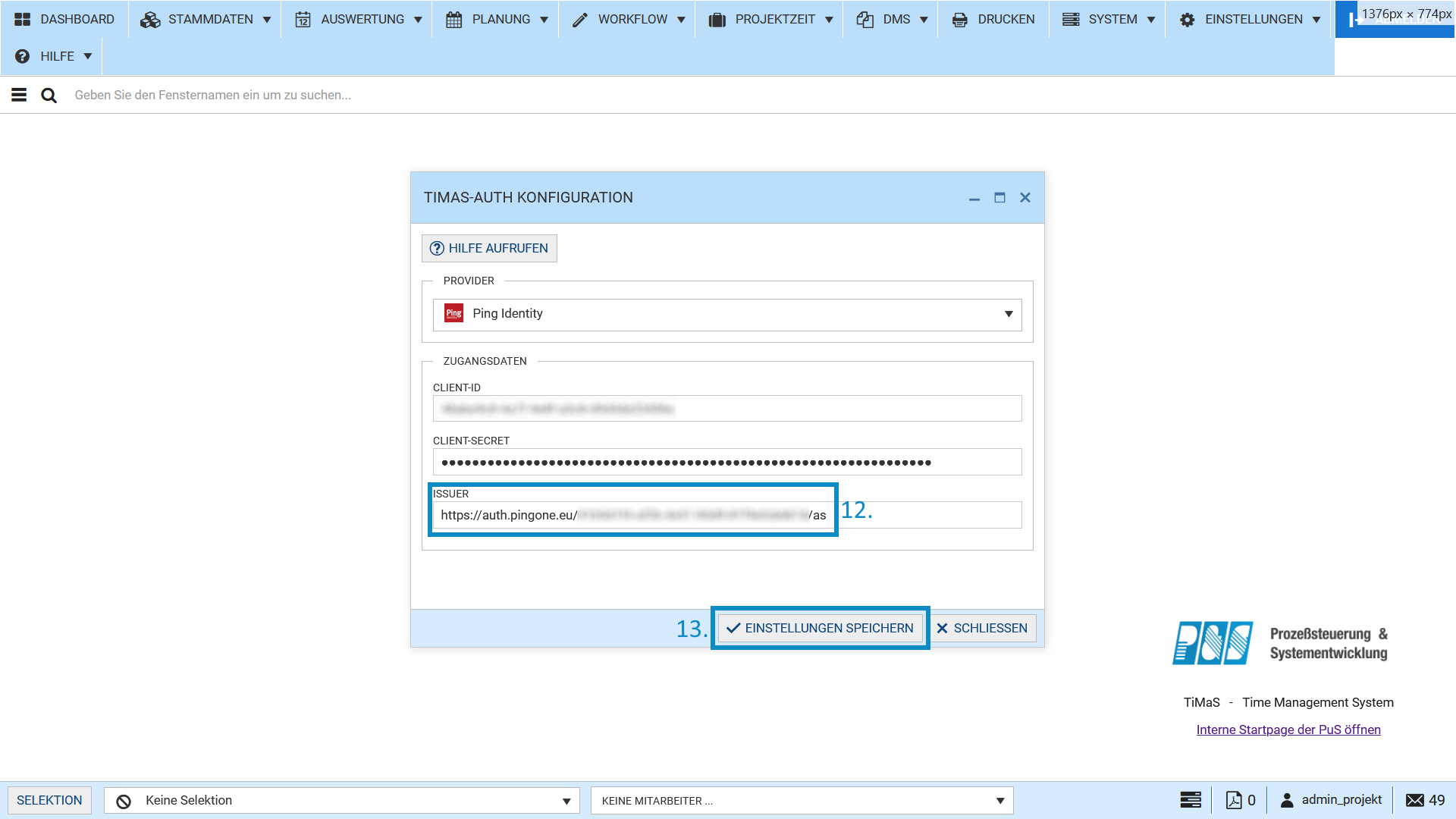Click the Selektion button
Image resolution: width=1456 pixels, height=819 pixels.
tap(49, 800)
